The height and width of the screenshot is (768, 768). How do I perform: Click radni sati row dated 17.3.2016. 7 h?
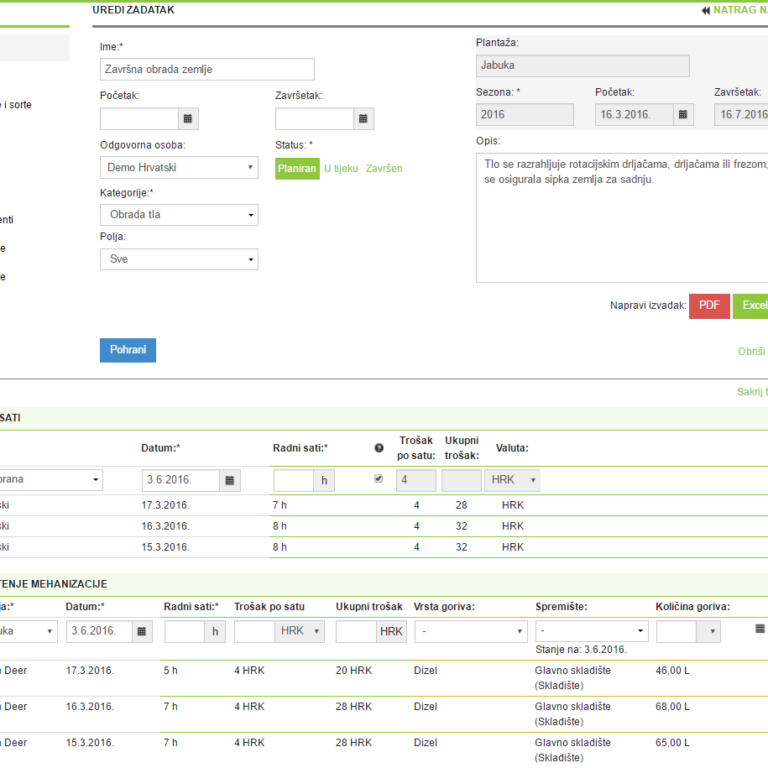(x=384, y=505)
